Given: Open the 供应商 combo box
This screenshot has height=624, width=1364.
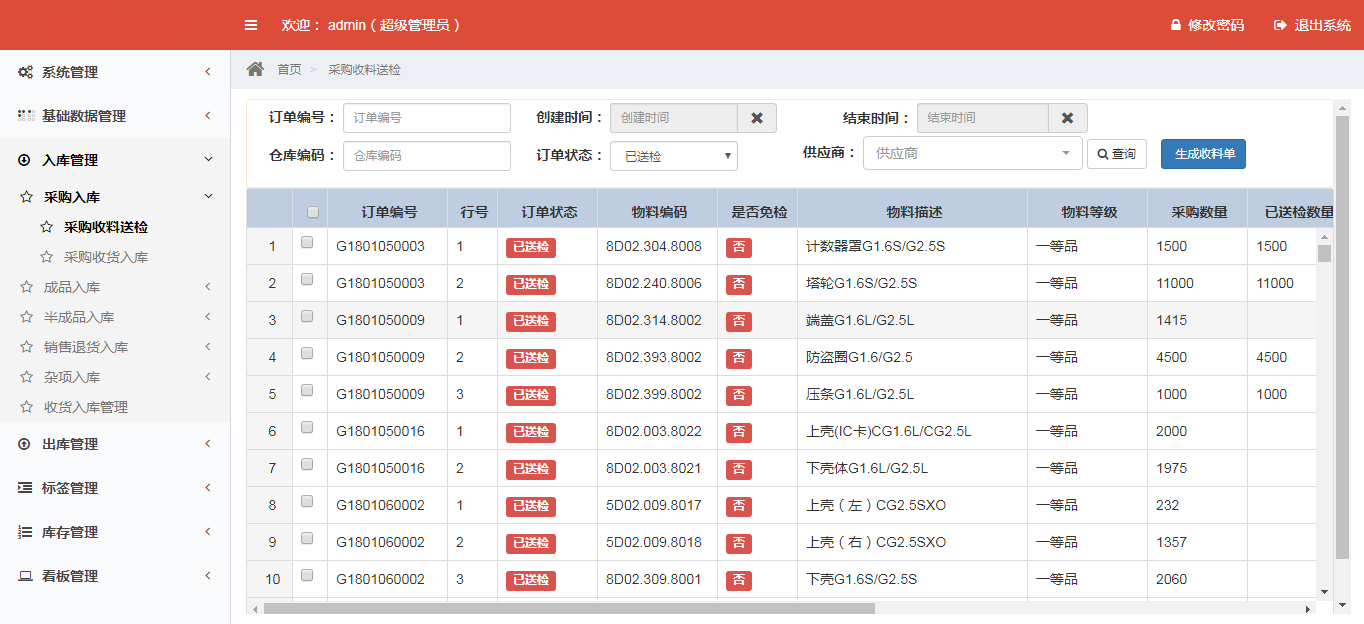Looking at the screenshot, I should (972, 154).
